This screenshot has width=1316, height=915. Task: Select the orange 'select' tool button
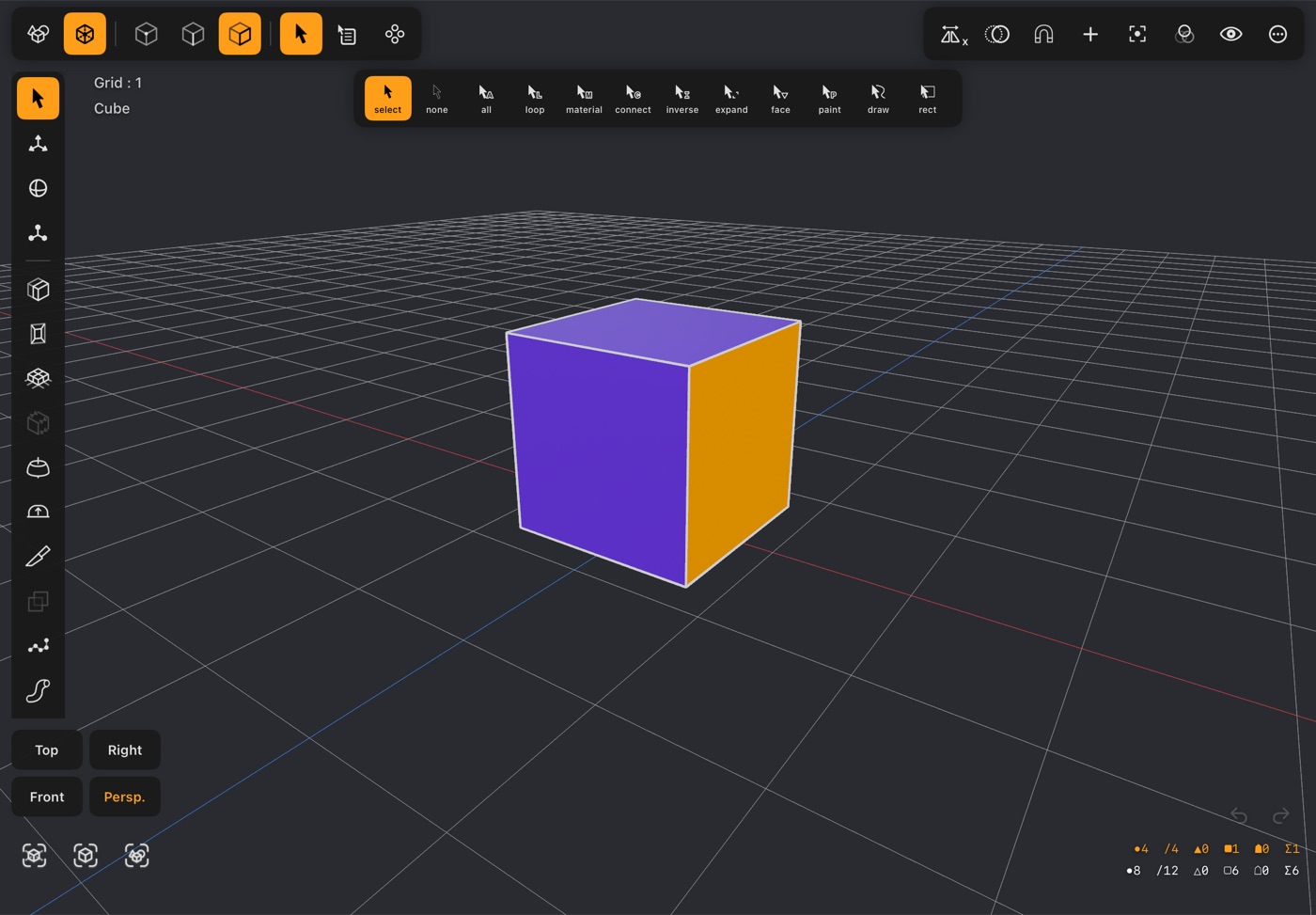coord(388,98)
